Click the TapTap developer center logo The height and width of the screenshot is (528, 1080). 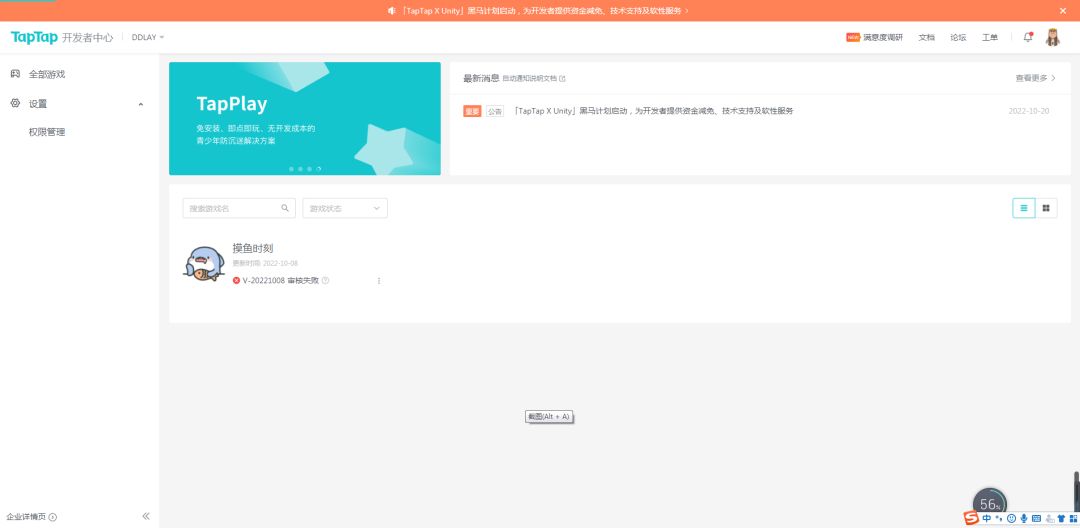click(x=61, y=37)
